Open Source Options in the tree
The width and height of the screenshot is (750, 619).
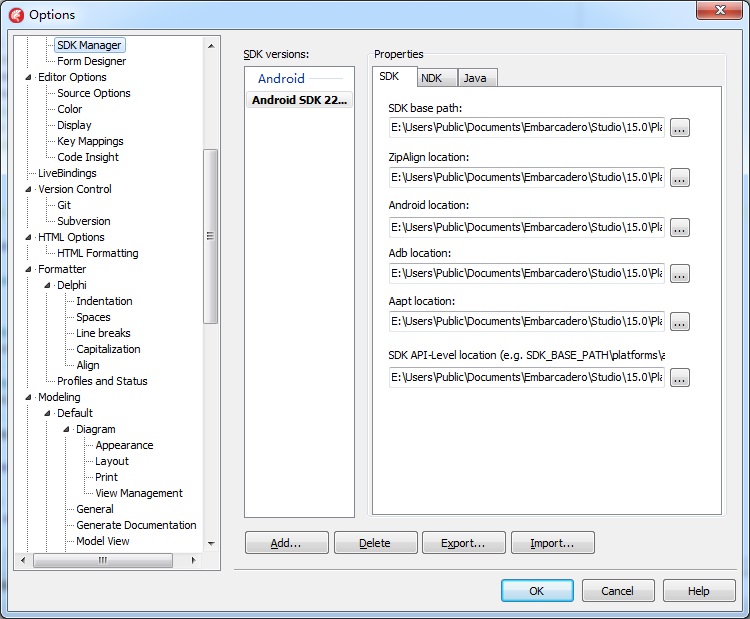[x=94, y=93]
